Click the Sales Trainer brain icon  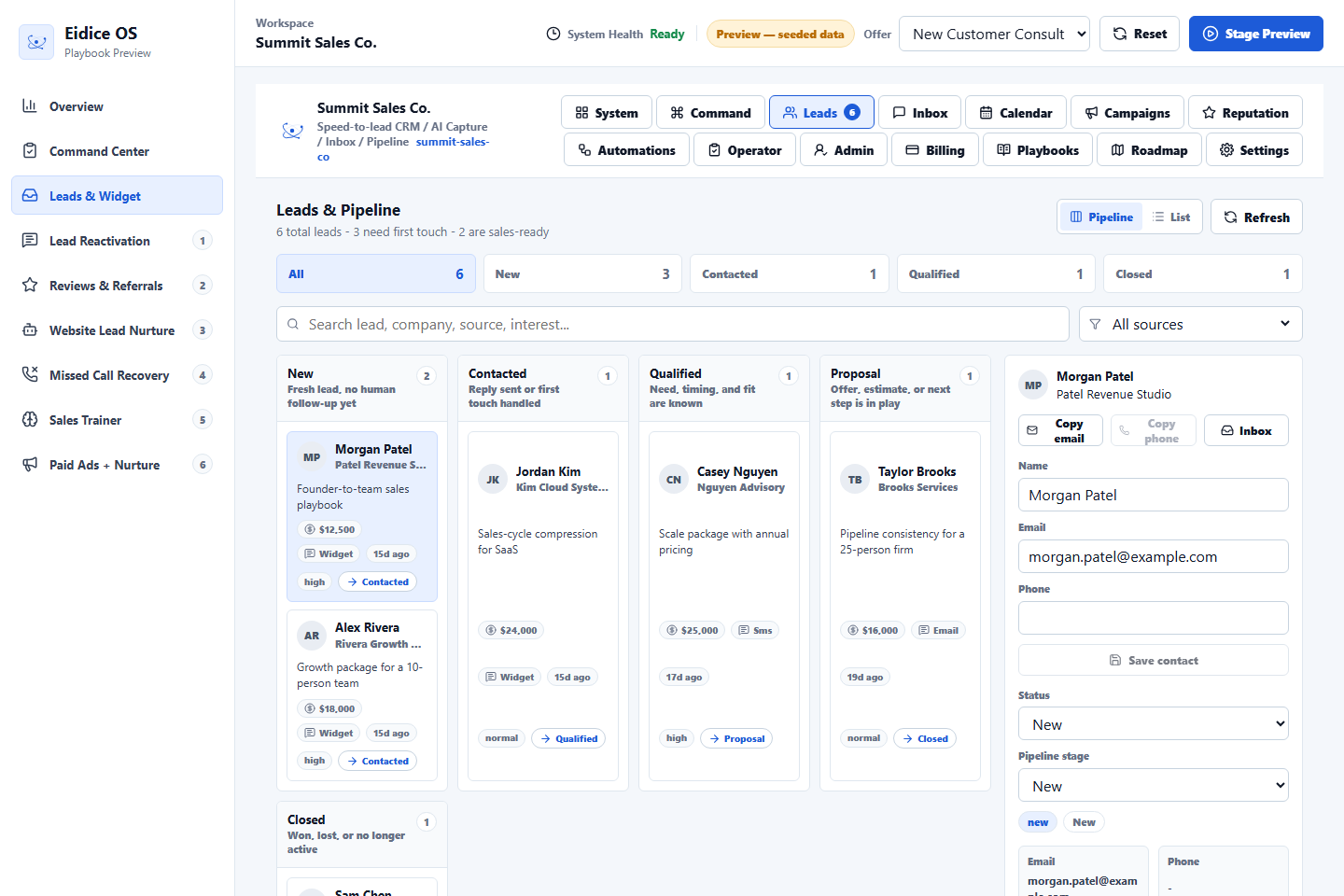tap(30, 419)
